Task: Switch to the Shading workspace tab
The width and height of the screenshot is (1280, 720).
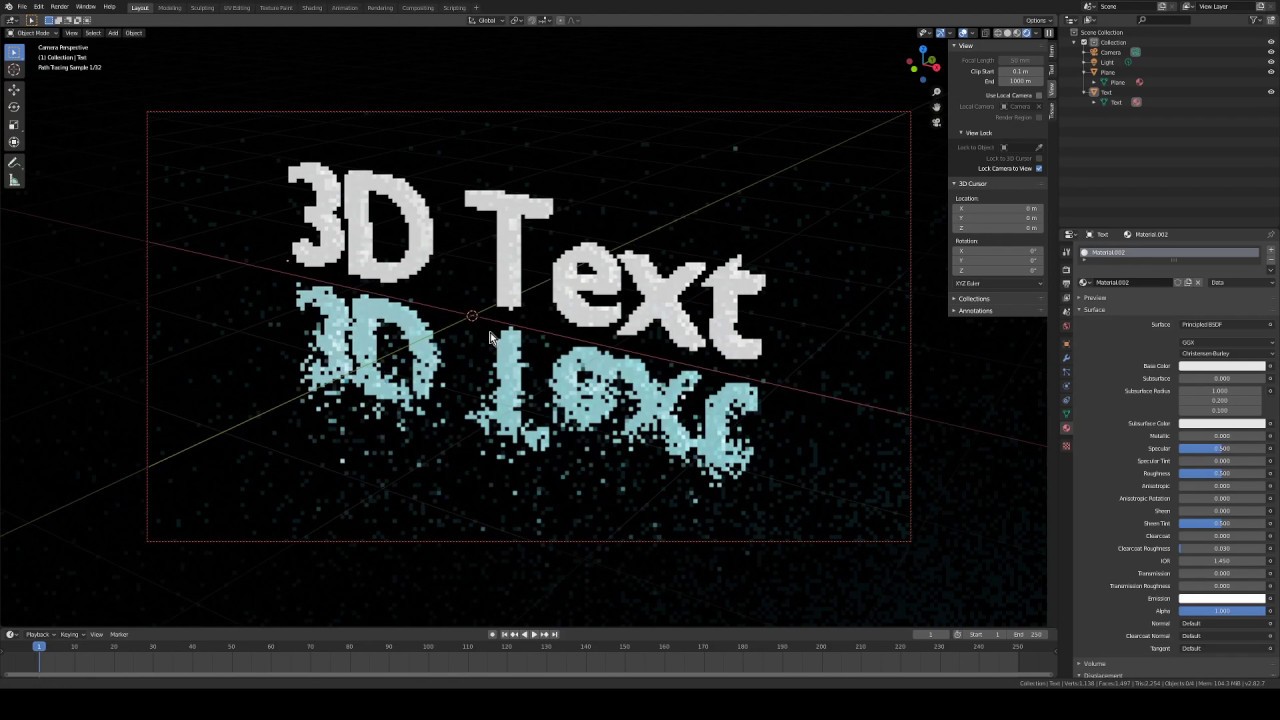Action: pos(312,8)
